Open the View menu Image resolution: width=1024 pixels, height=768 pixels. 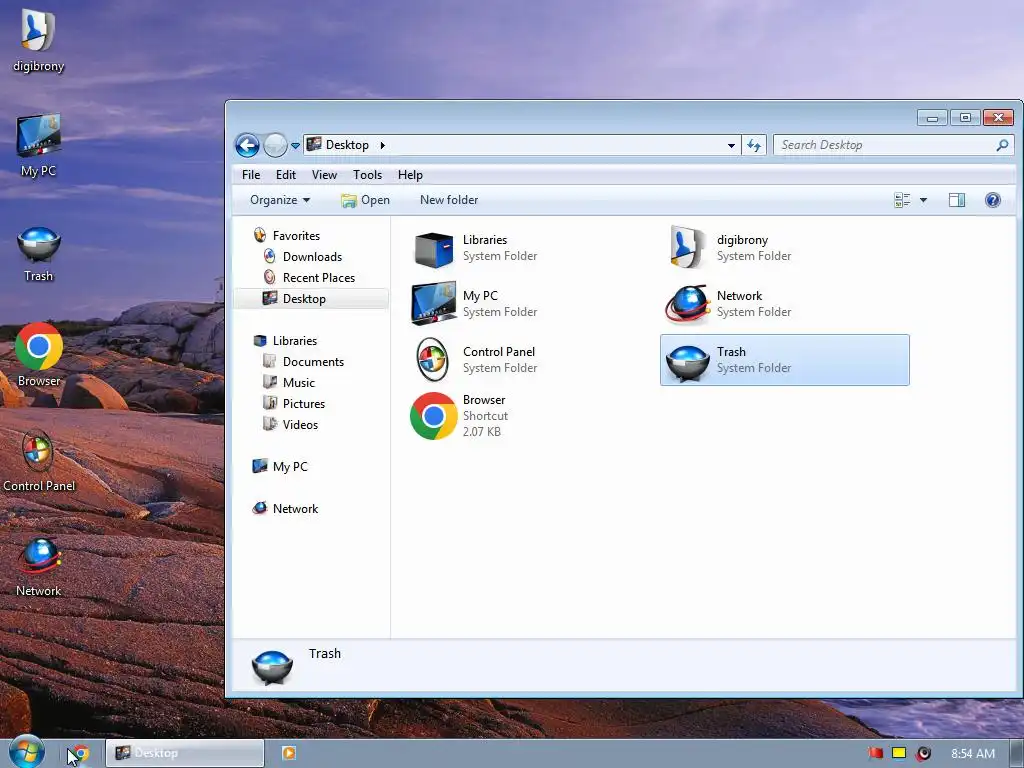(x=324, y=175)
